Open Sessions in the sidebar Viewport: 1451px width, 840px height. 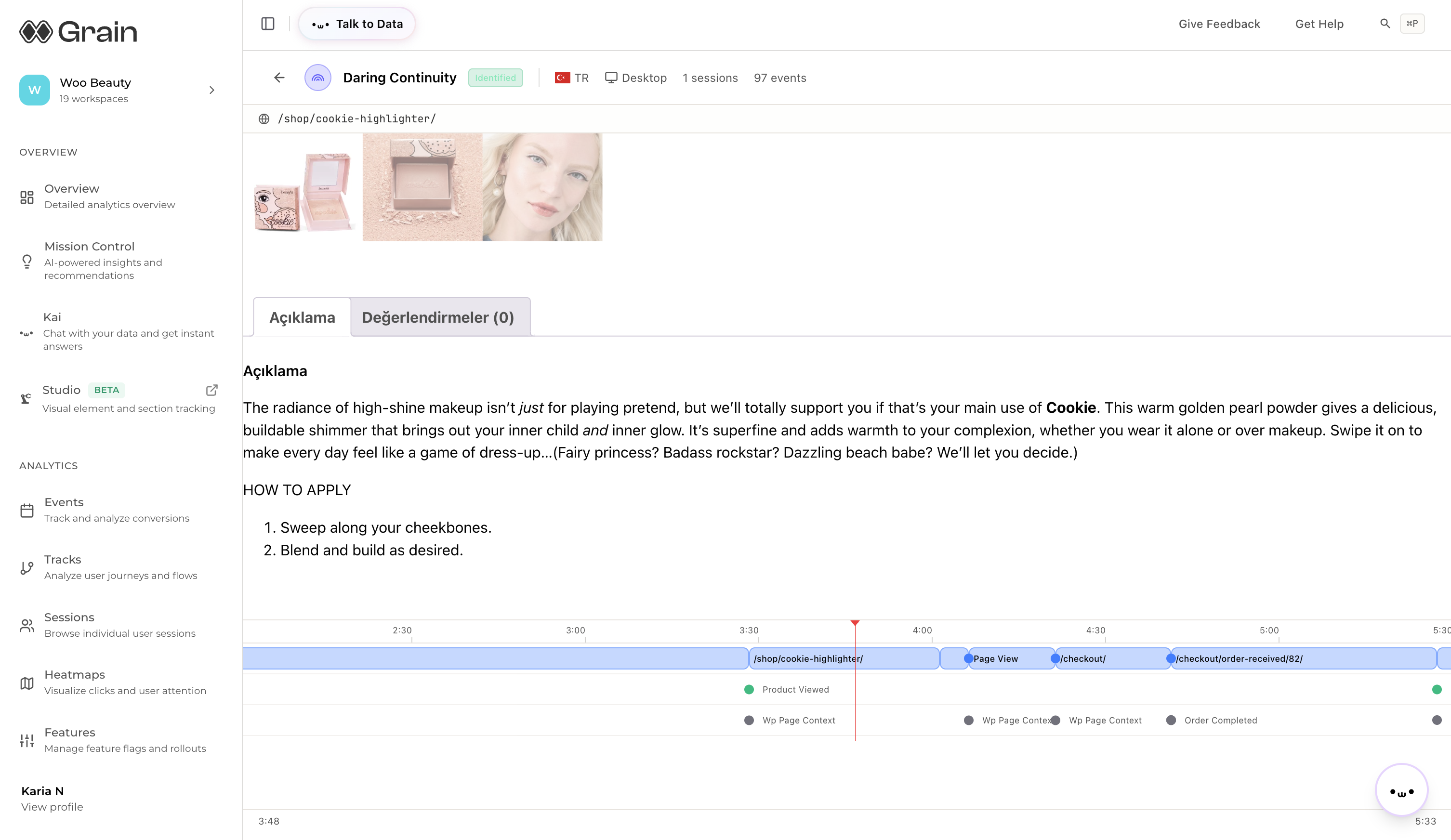(69, 617)
